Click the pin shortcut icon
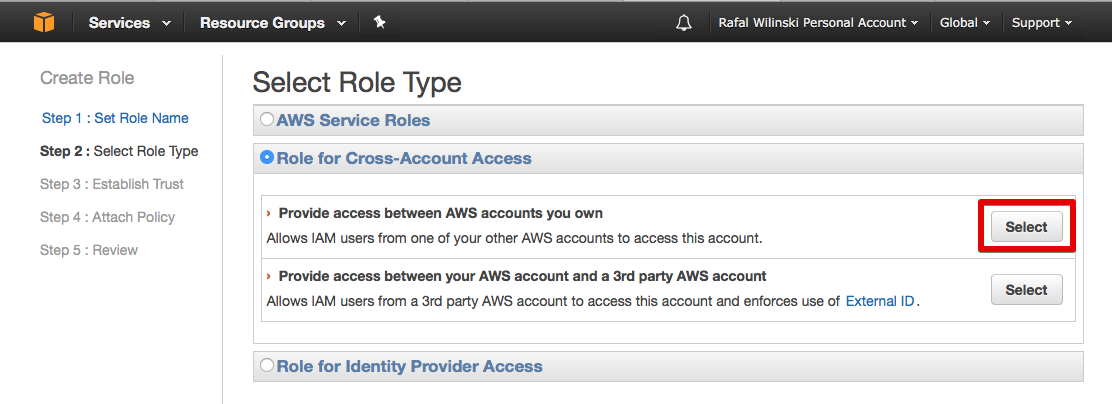This screenshot has height=404, width=1112. pyautogui.click(x=379, y=22)
